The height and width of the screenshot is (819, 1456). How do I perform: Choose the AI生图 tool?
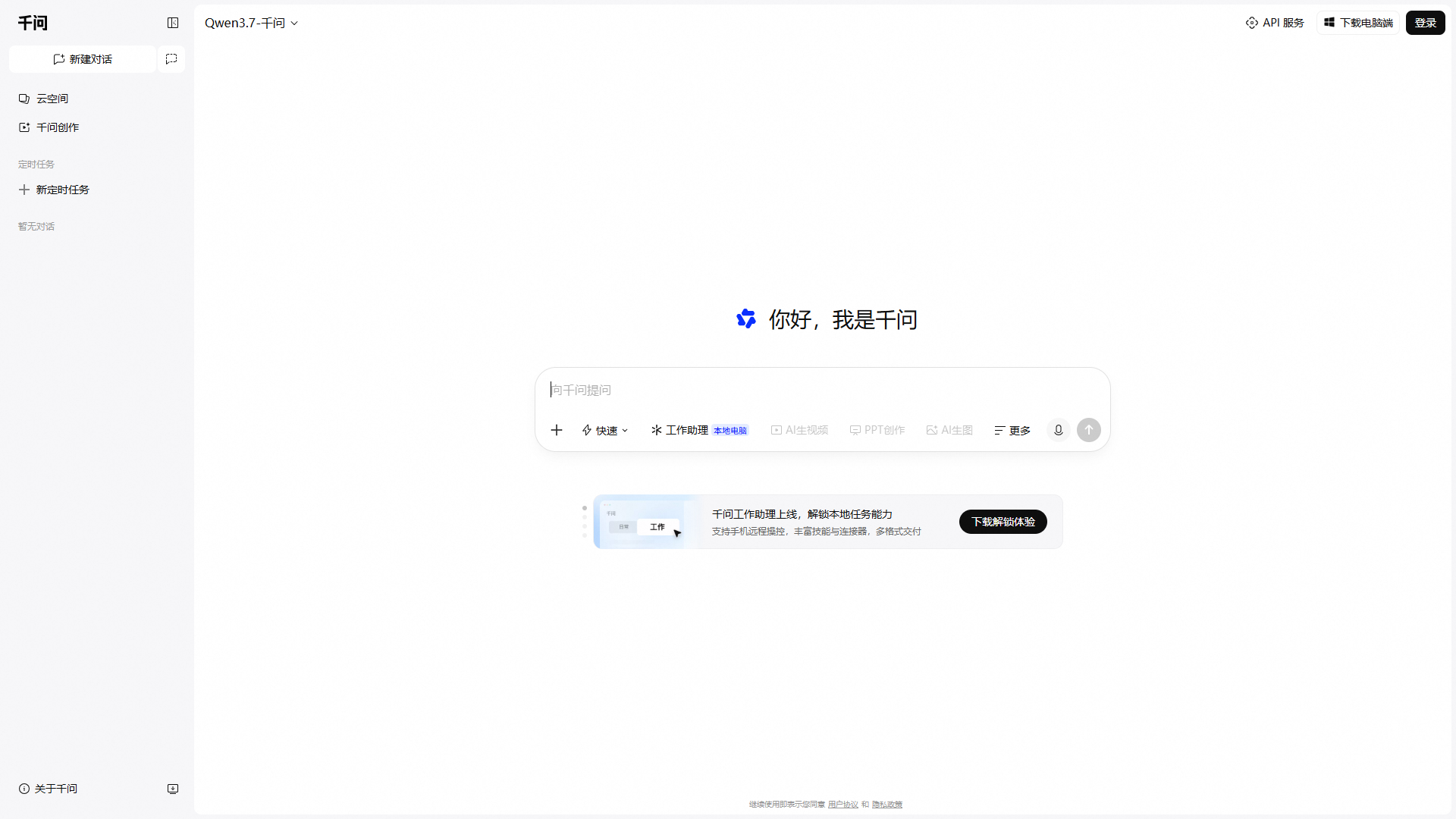(949, 430)
